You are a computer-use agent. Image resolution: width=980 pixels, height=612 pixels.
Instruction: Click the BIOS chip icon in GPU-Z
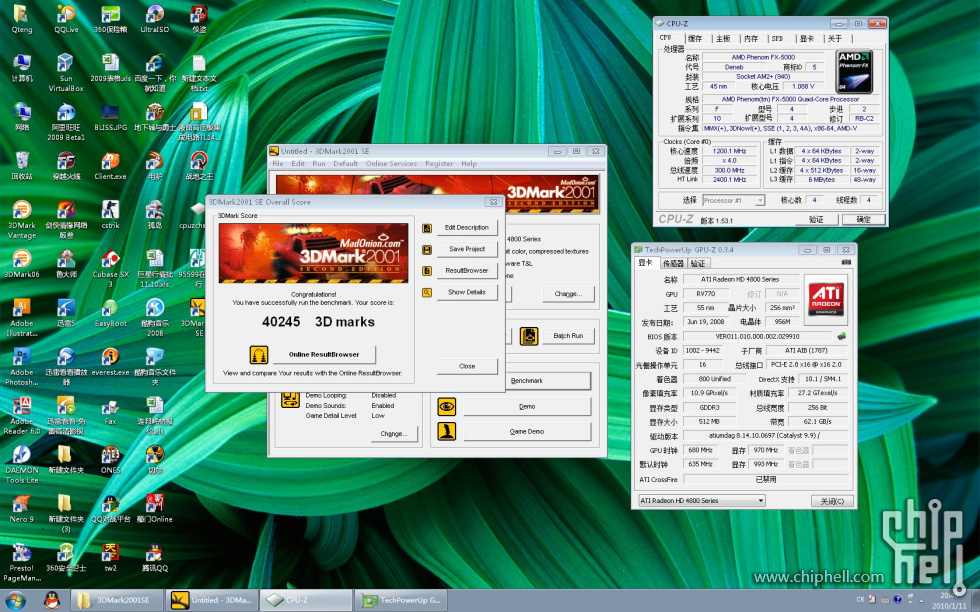[x=842, y=336]
